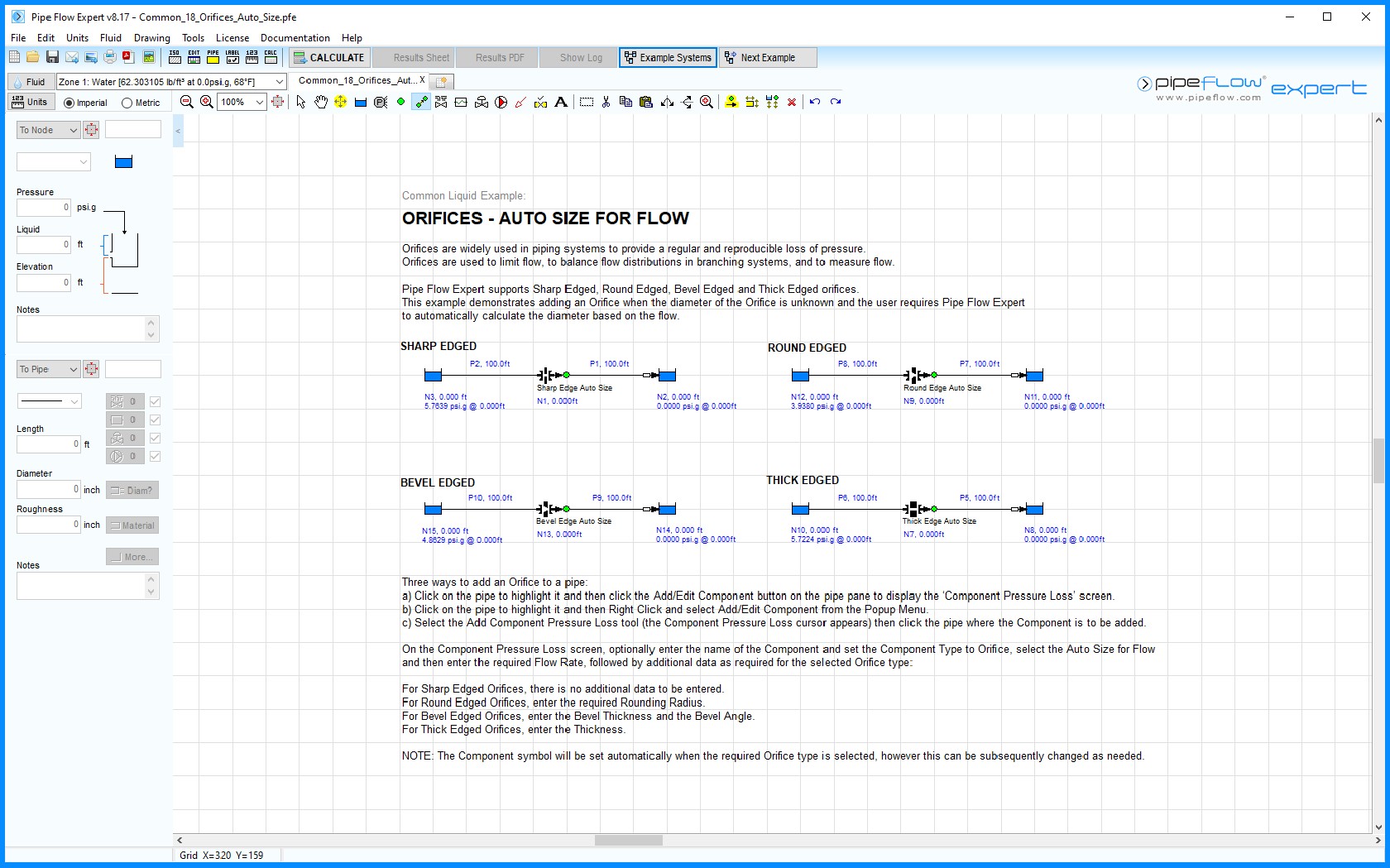This screenshot has height=868, width=1390.
Task: Open the Tools menu
Action: pos(193,37)
